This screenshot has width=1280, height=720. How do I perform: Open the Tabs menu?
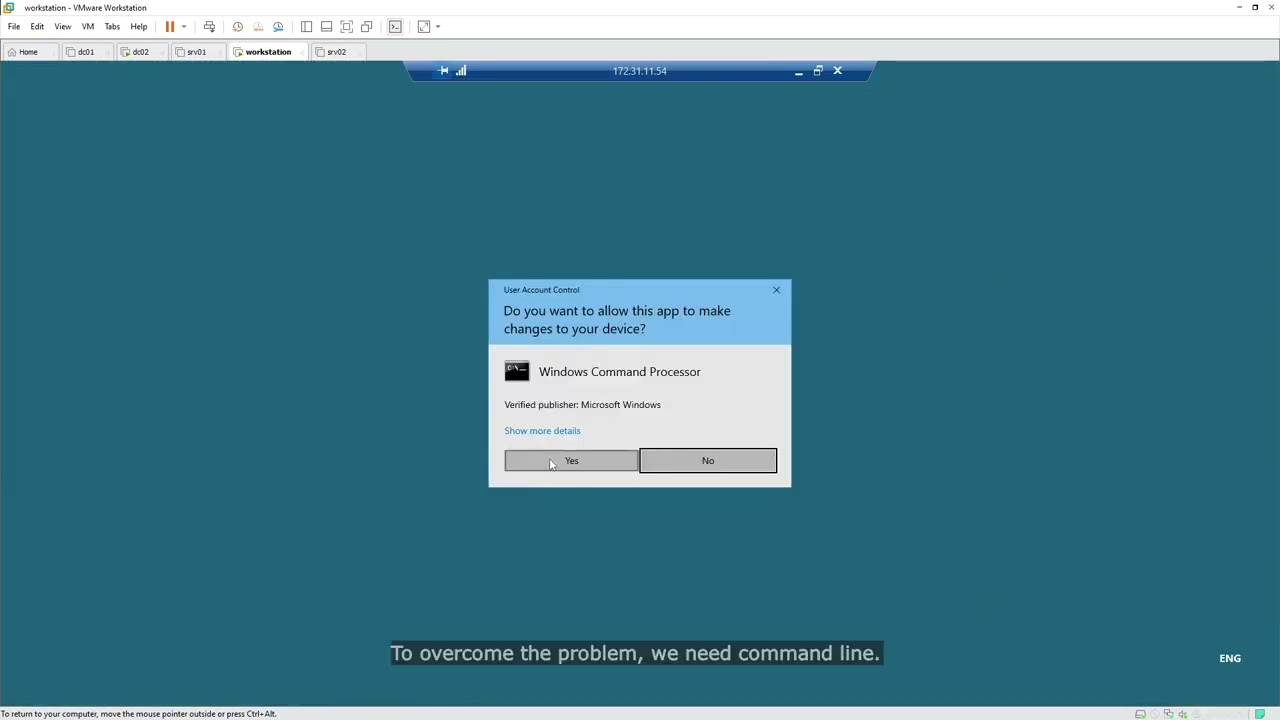coord(112,27)
